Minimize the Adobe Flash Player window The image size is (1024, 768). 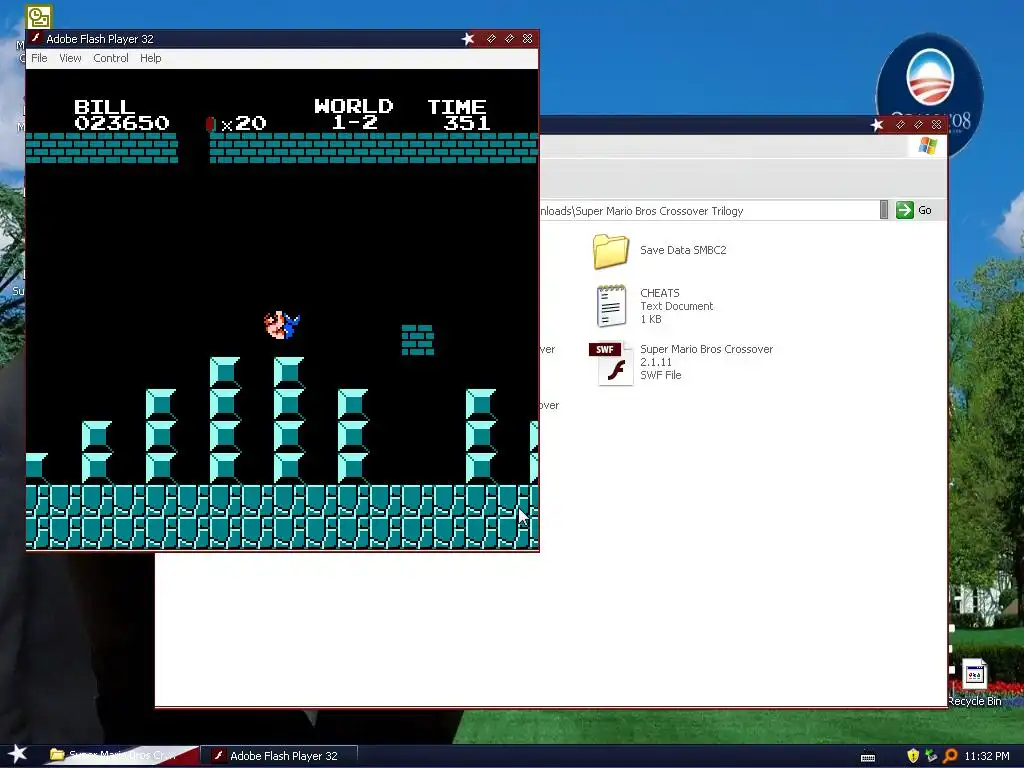pyautogui.click(x=491, y=39)
